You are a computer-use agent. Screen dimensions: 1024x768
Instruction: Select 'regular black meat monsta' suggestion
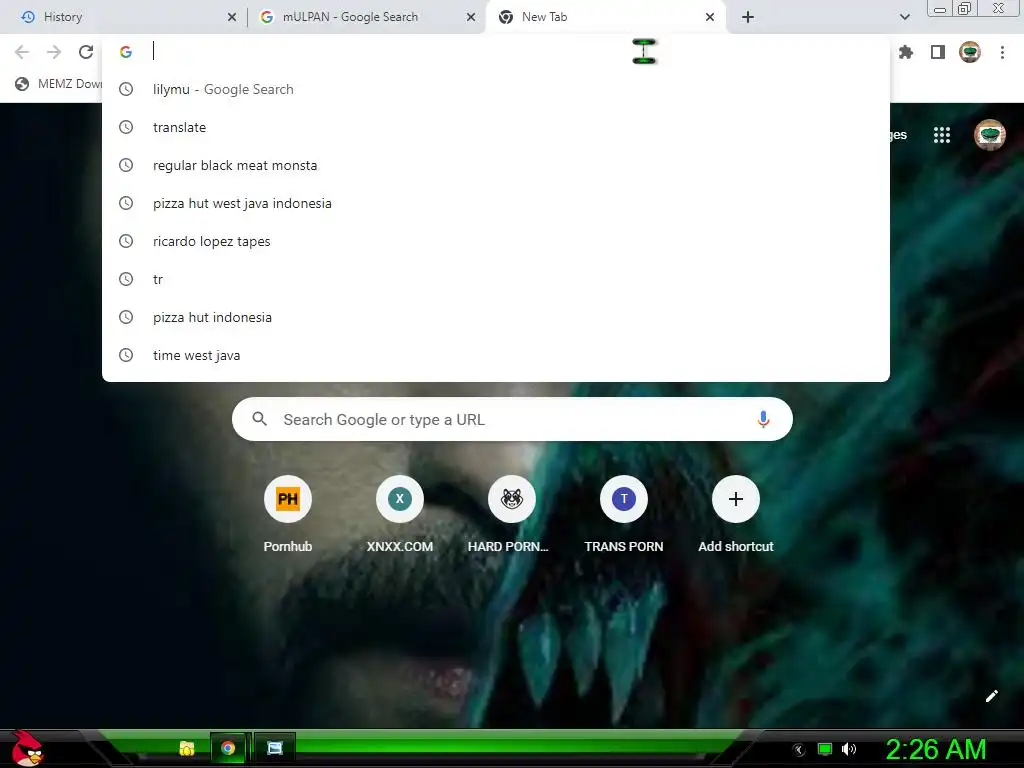496,165
